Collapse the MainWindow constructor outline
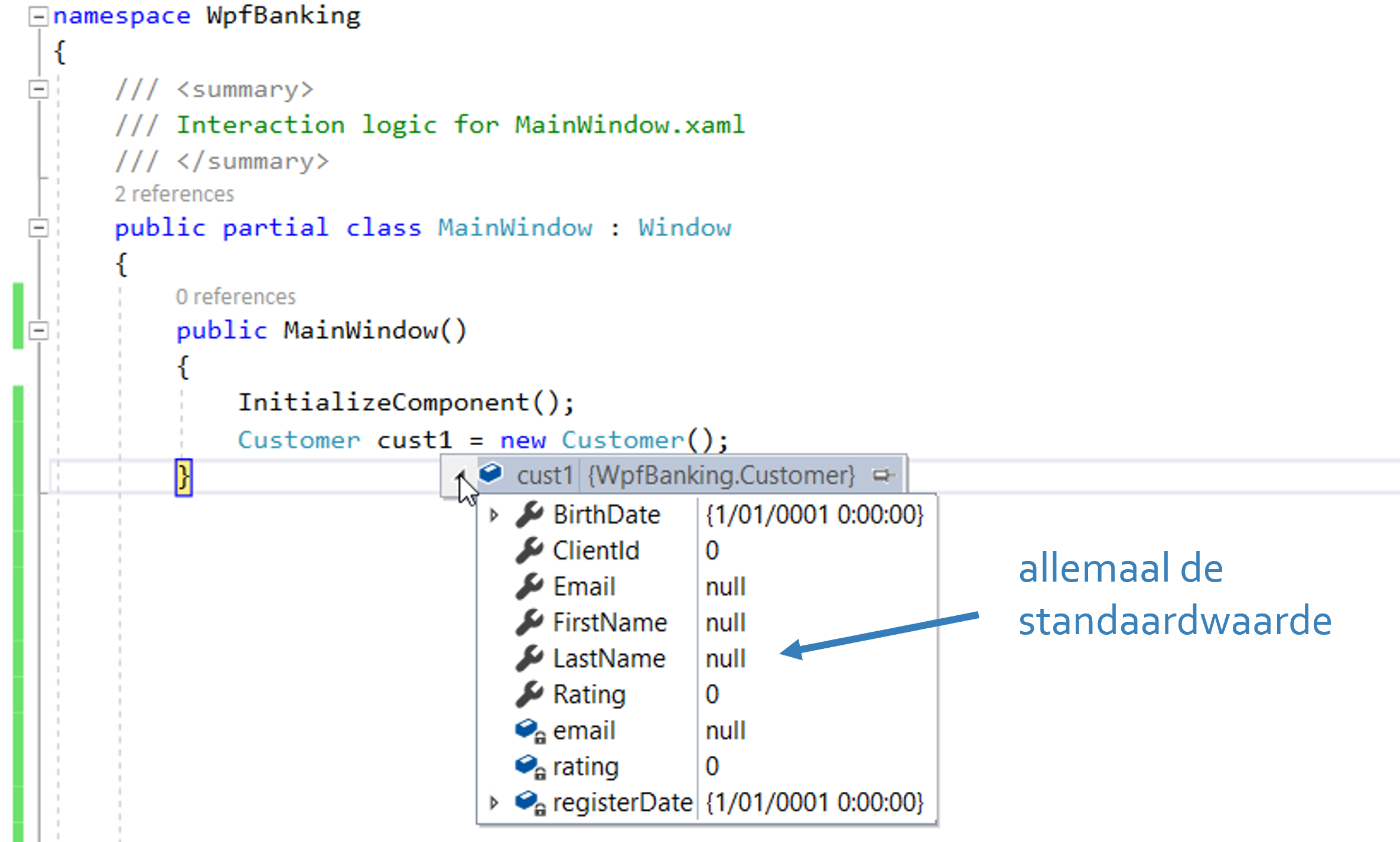The height and width of the screenshot is (842, 1400). pyautogui.click(x=38, y=330)
